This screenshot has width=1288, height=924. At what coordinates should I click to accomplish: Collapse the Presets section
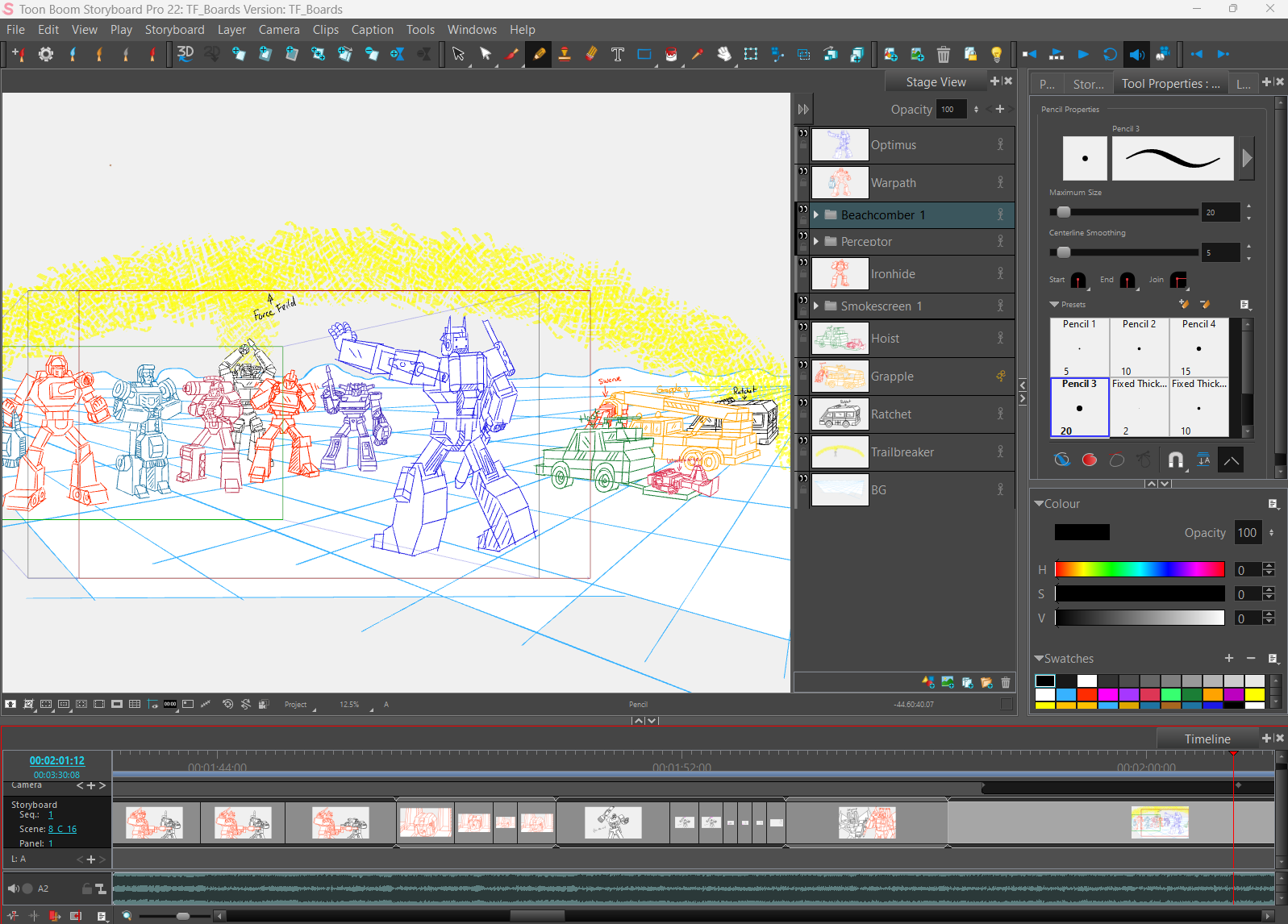pos(1054,305)
